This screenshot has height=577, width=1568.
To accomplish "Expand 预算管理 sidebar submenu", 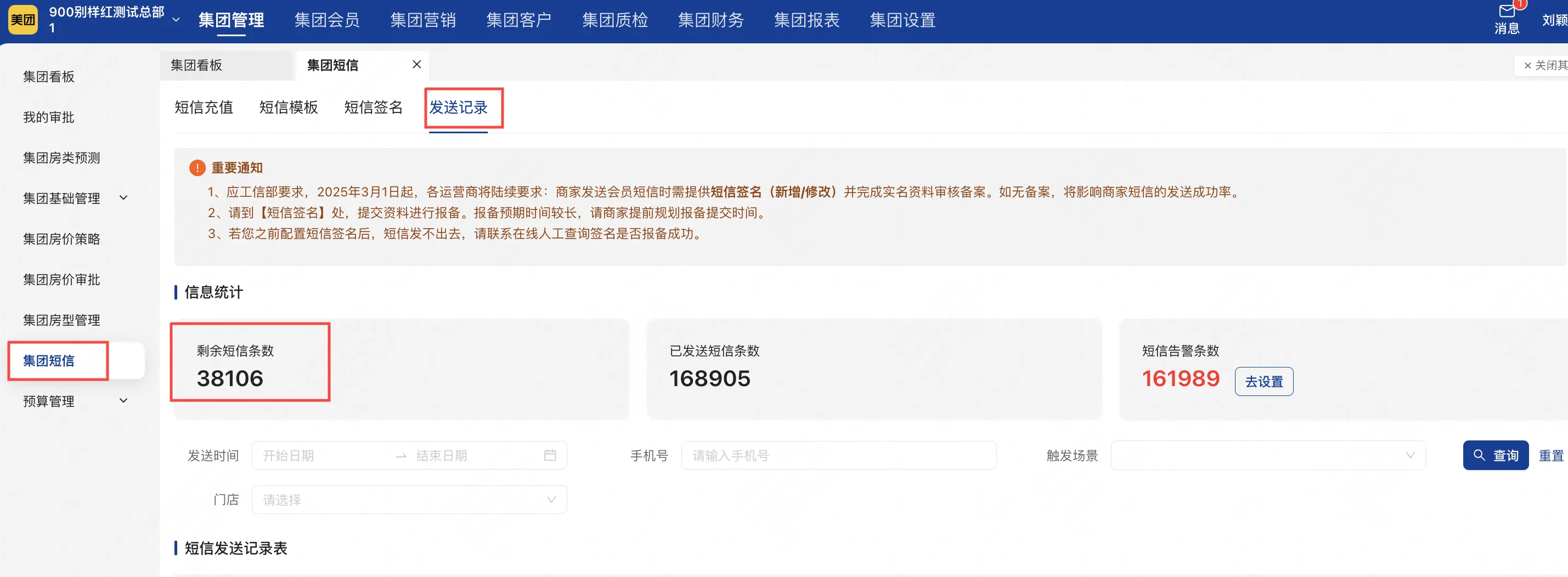I will tap(123, 400).
